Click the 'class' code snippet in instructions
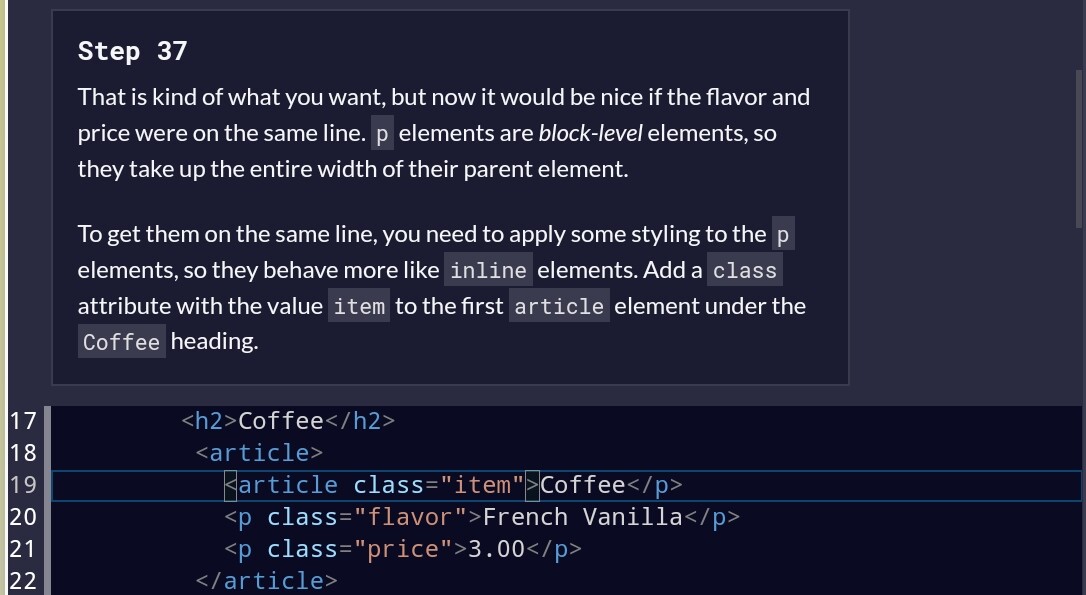Image resolution: width=1086 pixels, height=595 pixels. 744,270
